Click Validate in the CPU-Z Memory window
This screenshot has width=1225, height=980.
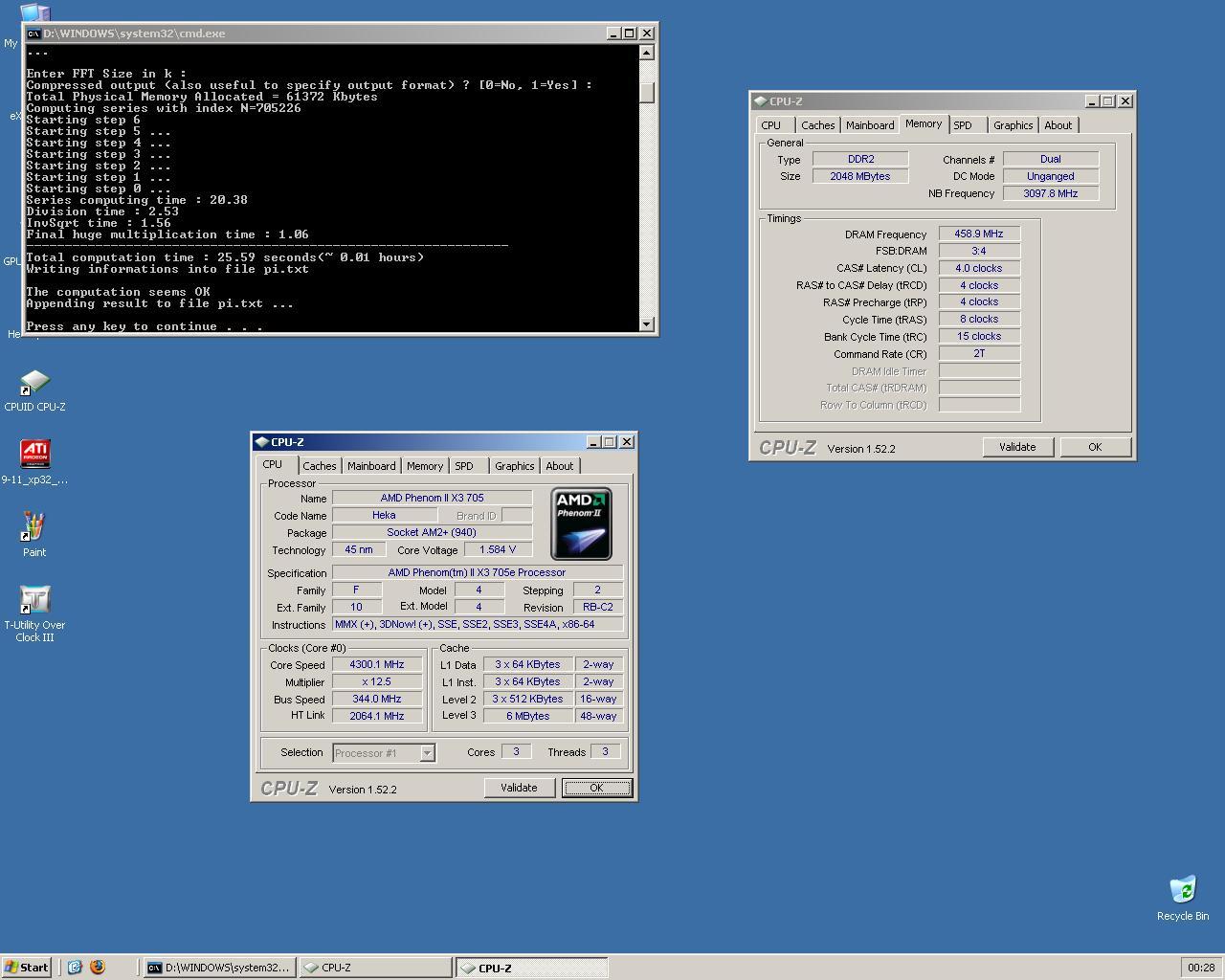[1017, 447]
